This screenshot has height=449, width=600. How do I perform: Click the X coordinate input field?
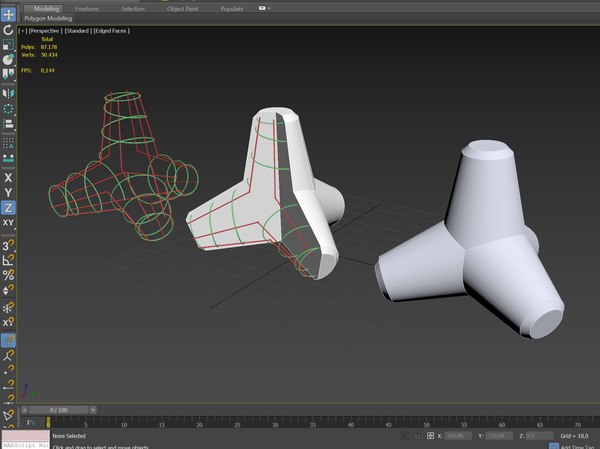tap(458, 436)
